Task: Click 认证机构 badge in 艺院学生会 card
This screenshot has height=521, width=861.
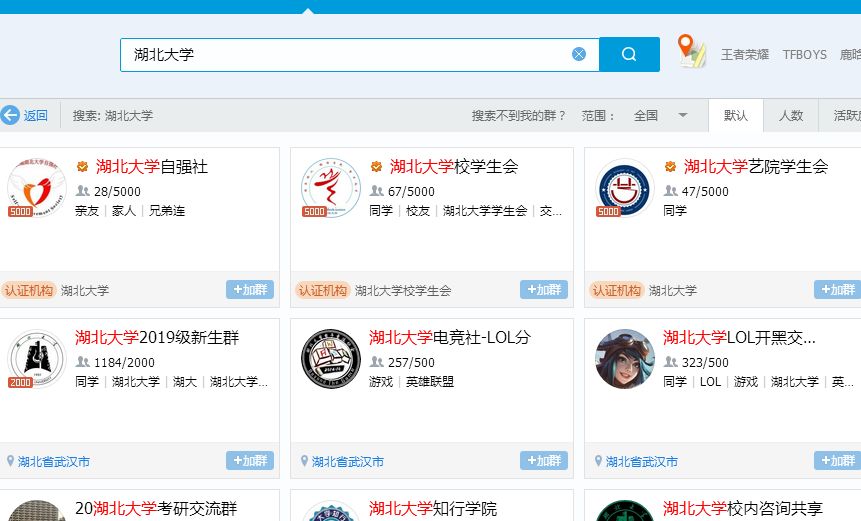Action: [617, 290]
